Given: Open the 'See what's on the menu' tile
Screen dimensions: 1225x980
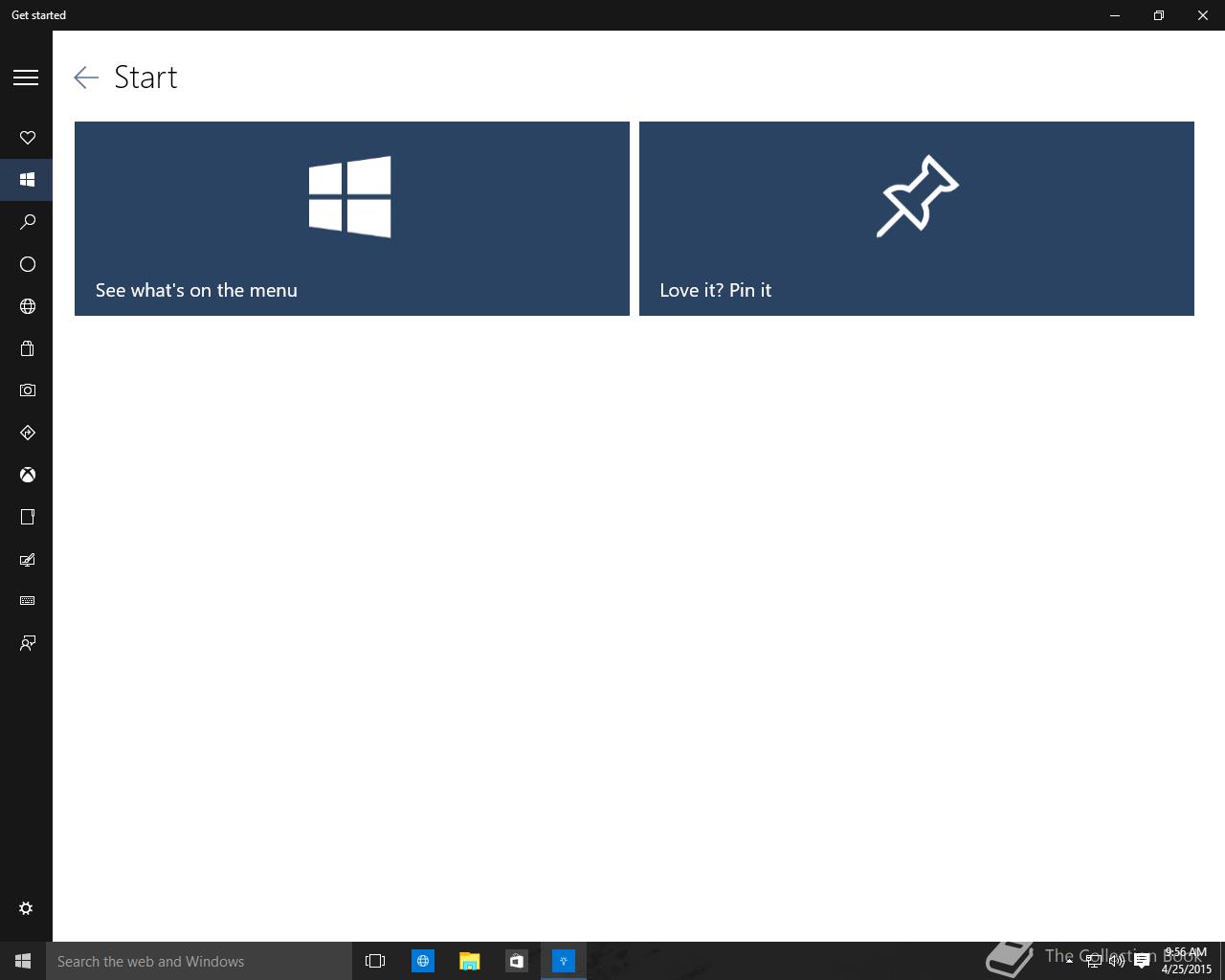Looking at the screenshot, I should [x=352, y=218].
